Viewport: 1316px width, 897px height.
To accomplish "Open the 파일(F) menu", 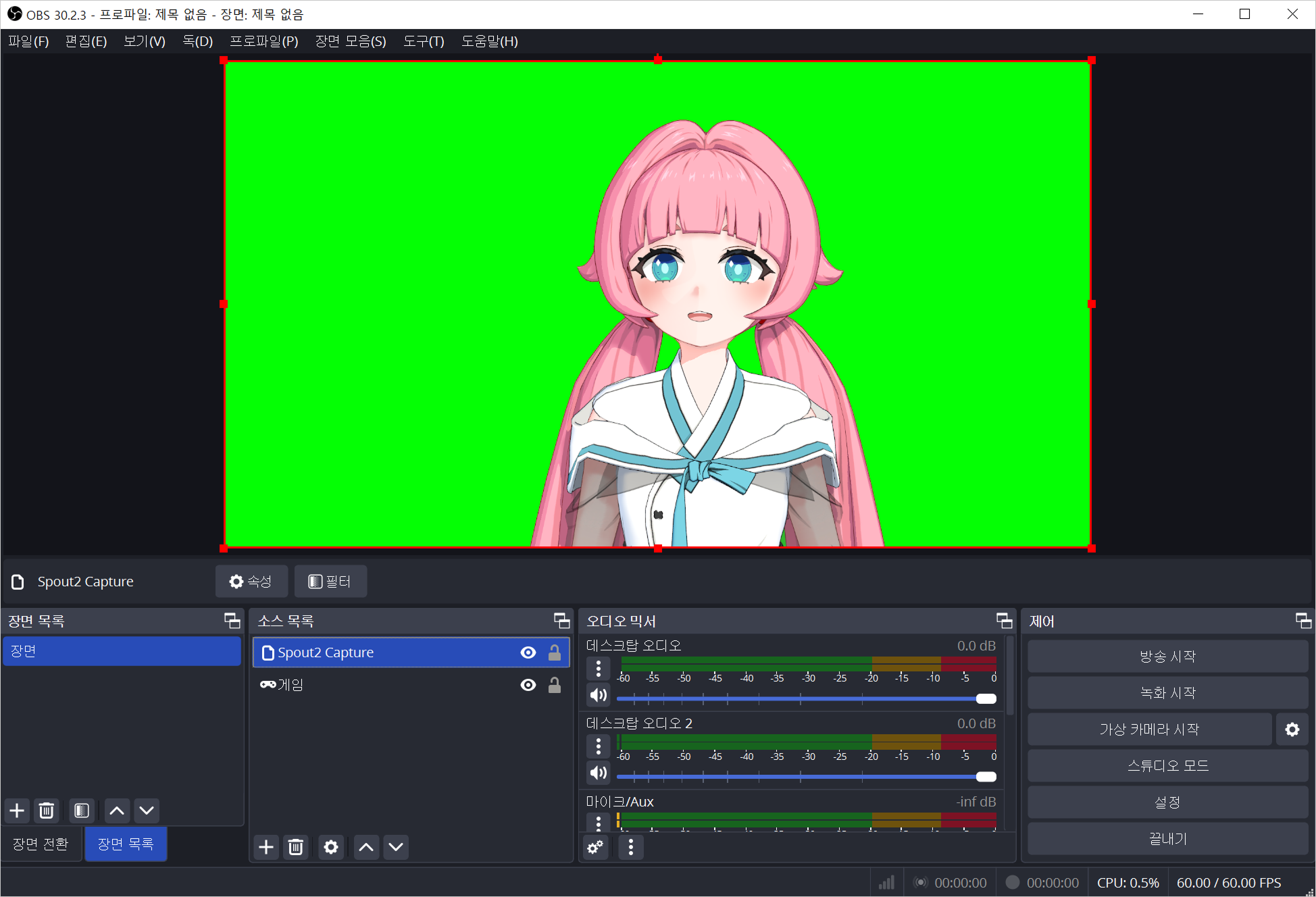I will (x=28, y=41).
